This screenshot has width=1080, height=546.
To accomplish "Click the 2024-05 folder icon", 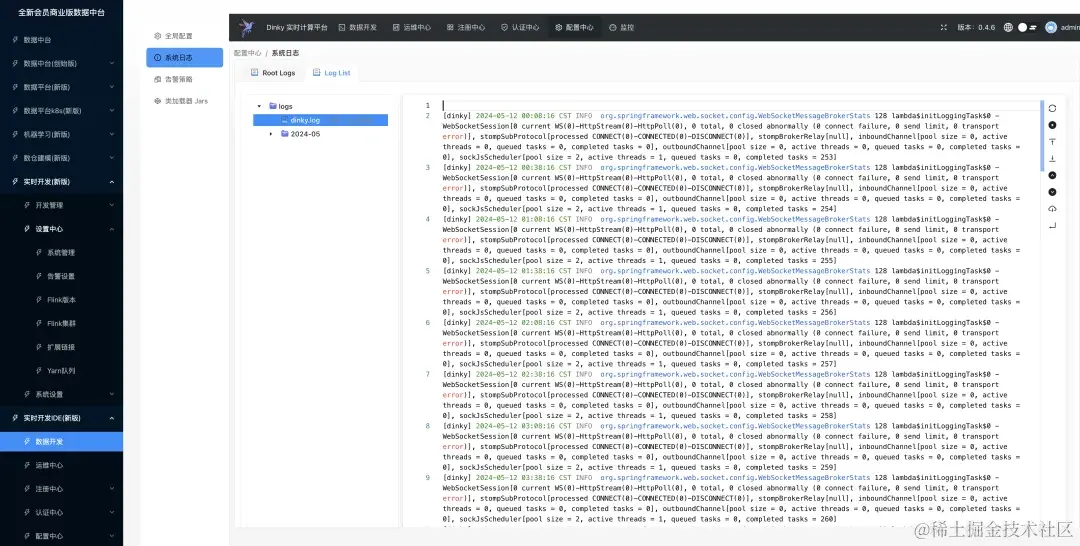I will click(x=284, y=134).
